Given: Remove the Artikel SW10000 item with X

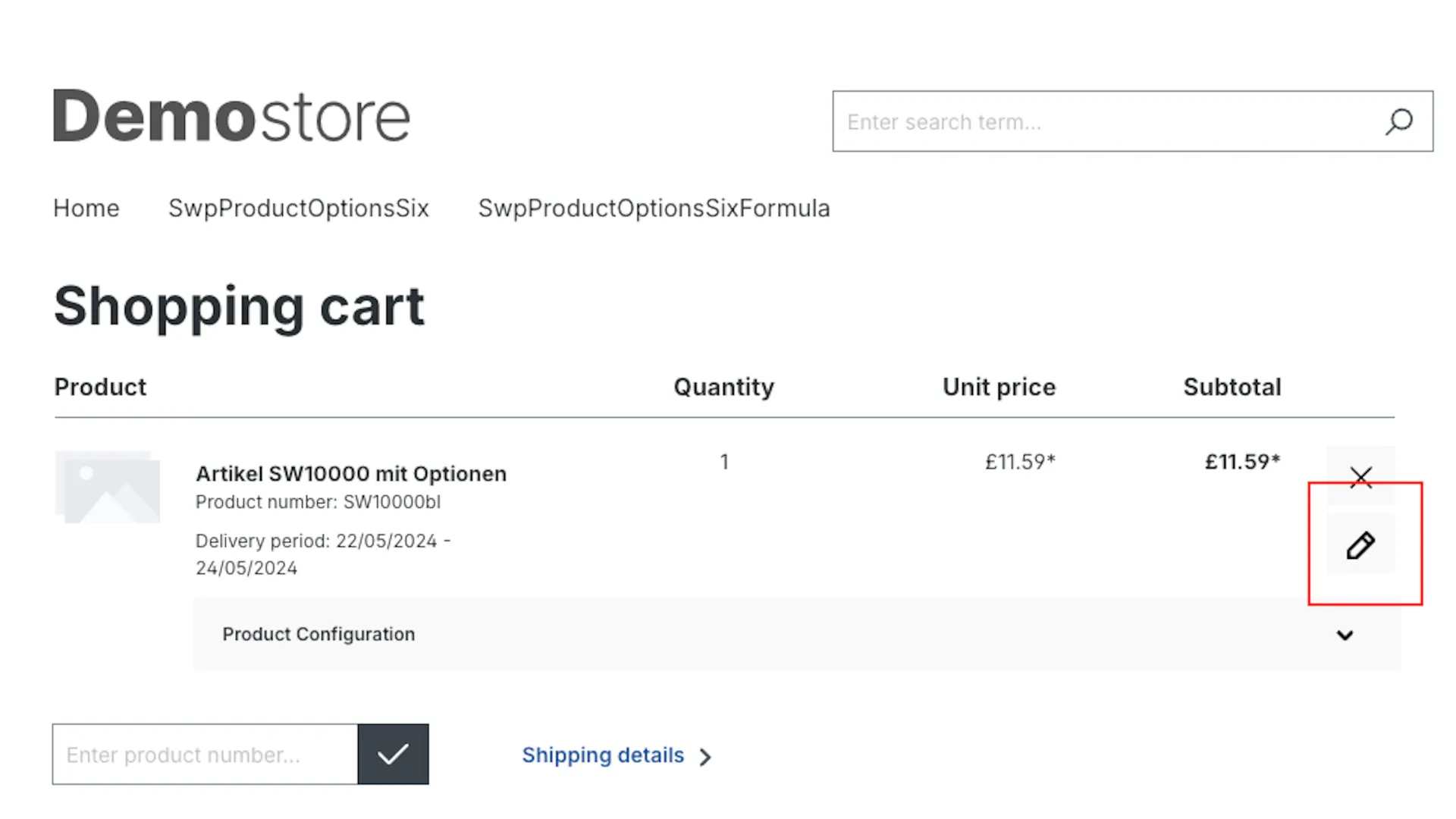Looking at the screenshot, I should [x=1361, y=476].
